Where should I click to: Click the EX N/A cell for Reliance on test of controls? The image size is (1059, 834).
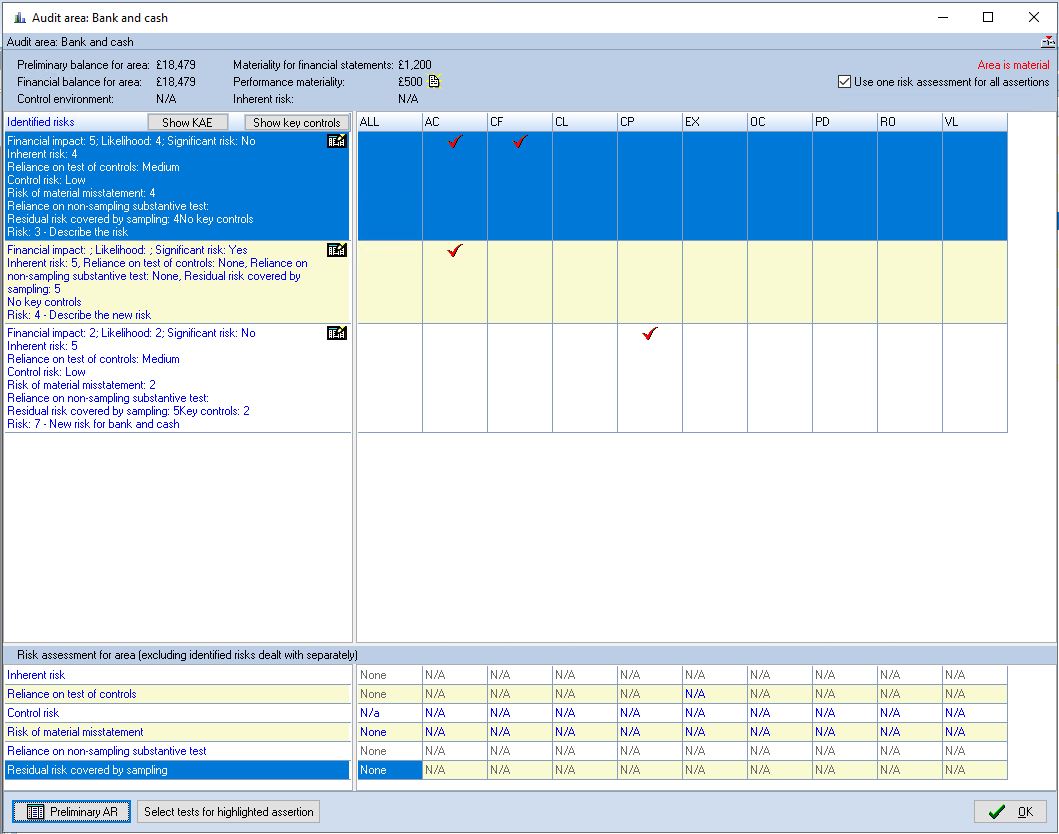point(715,694)
